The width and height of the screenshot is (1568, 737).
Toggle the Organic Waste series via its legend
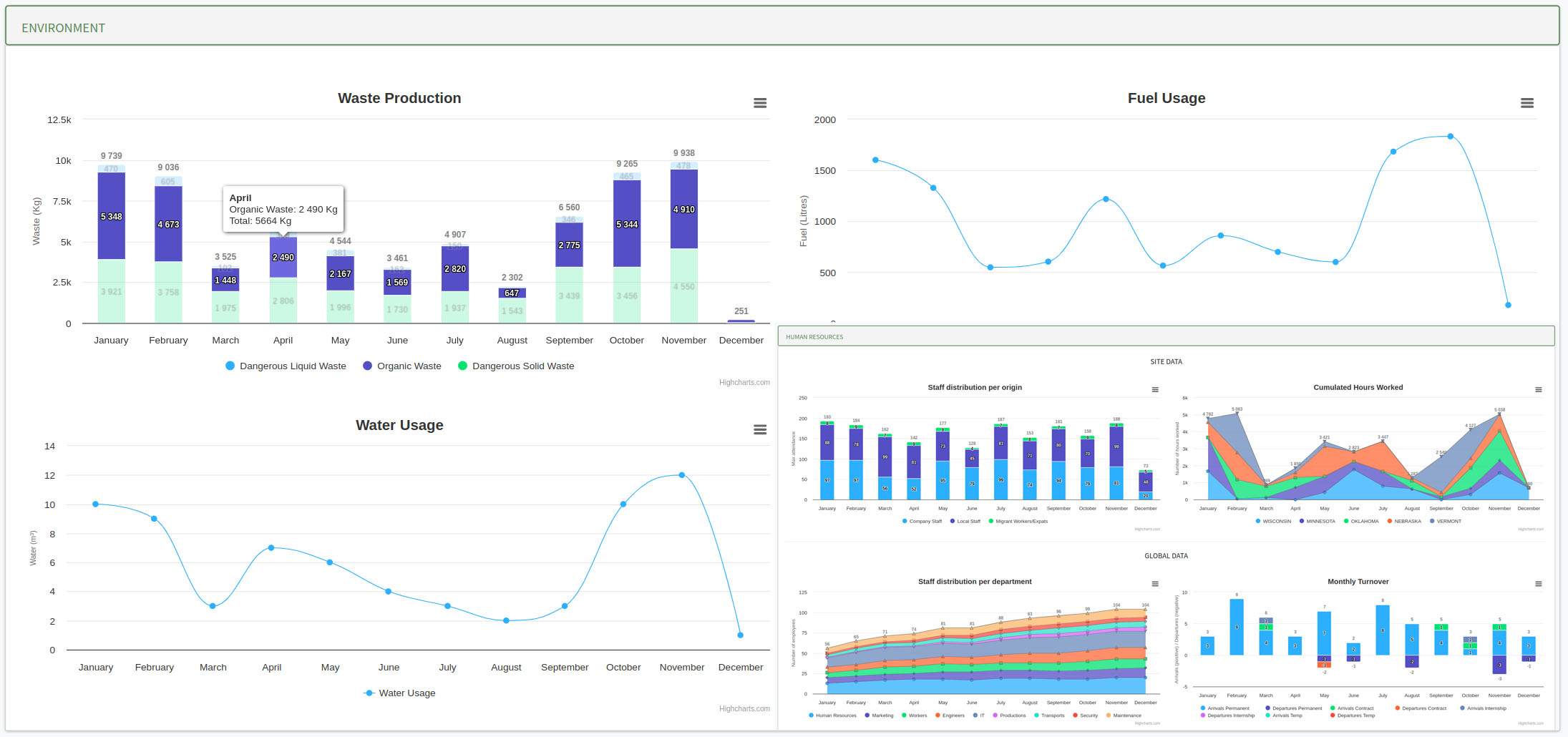click(408, 366)
